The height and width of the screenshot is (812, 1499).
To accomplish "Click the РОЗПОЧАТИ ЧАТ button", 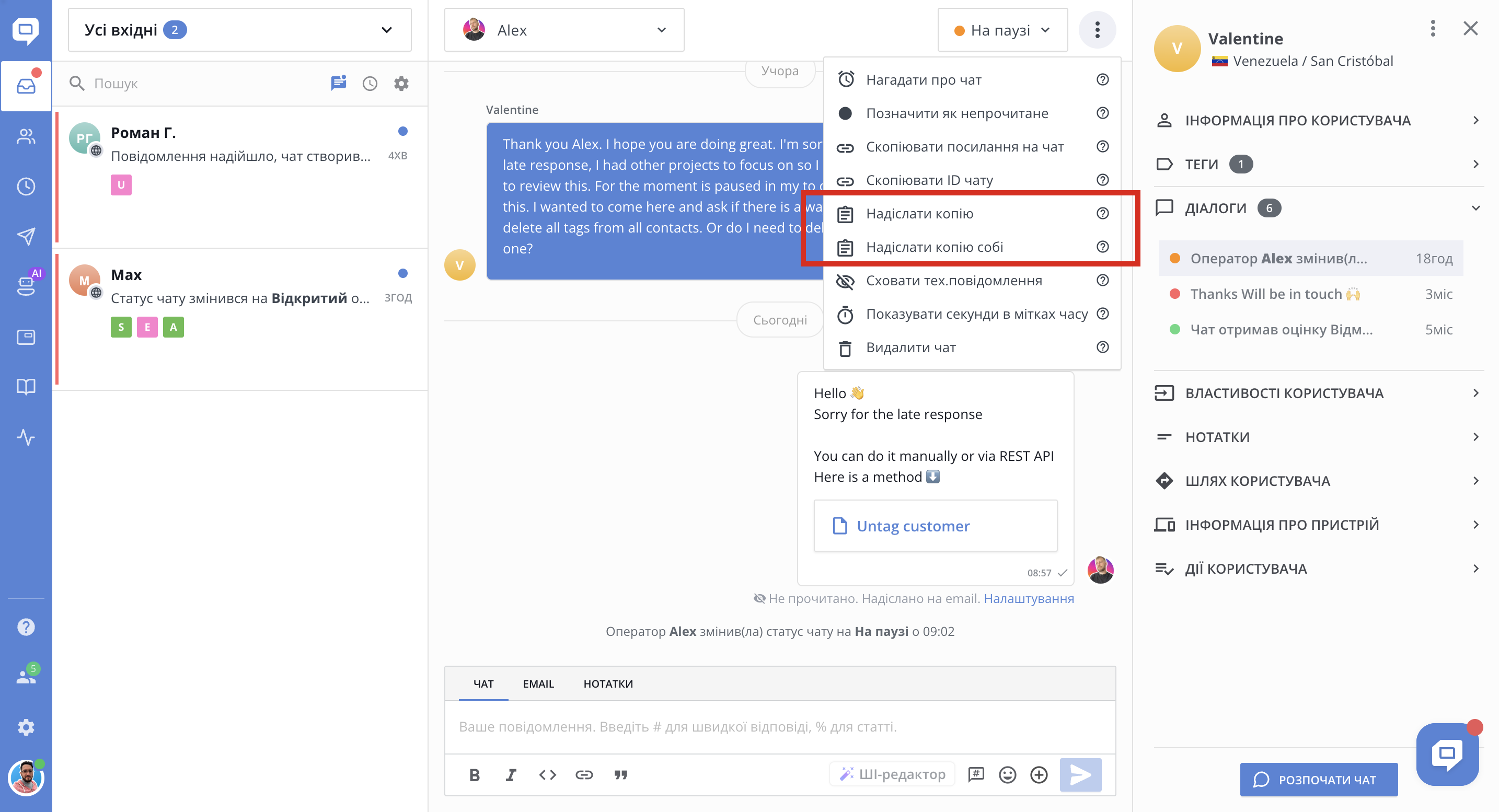I will [1318, 780].
